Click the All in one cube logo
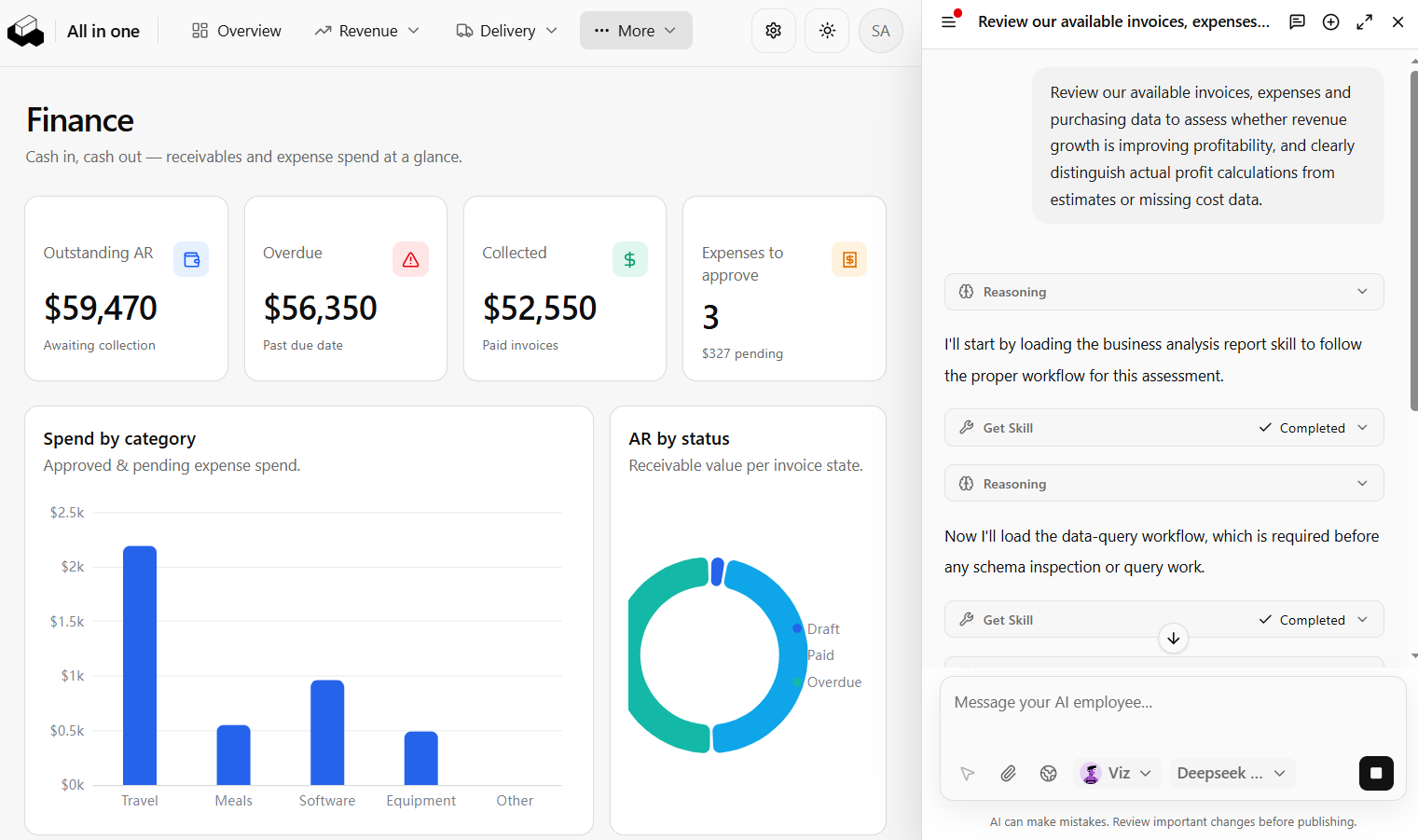Image resolution: width=1418 pixels, height=840 pixels. [x=25, y=31]
